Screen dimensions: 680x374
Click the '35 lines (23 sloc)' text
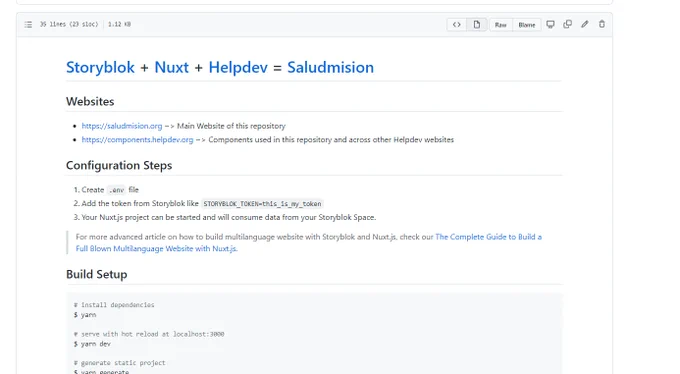[69, 24]
